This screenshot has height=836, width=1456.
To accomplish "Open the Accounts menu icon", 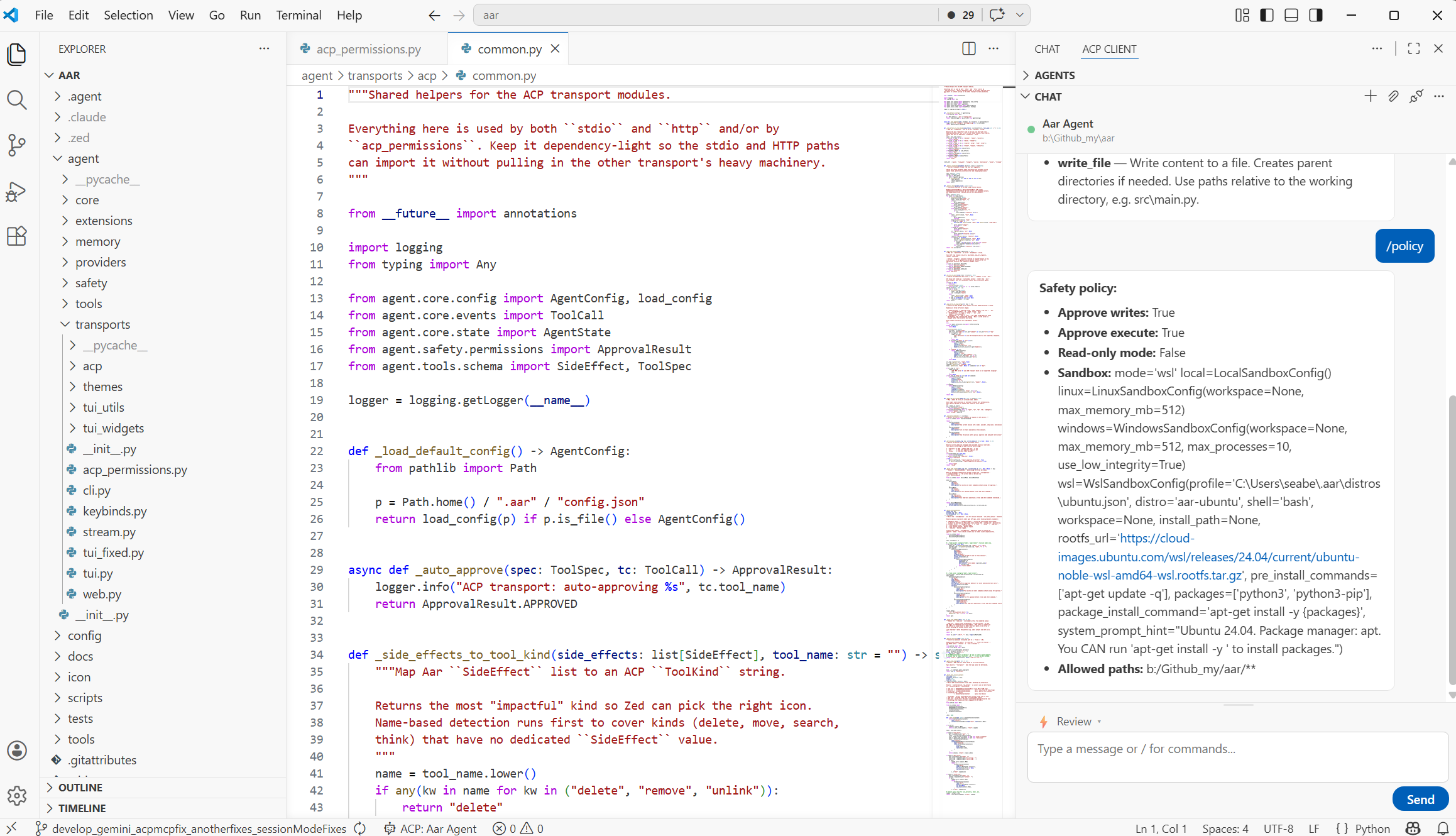I will [x=17, y=751].
